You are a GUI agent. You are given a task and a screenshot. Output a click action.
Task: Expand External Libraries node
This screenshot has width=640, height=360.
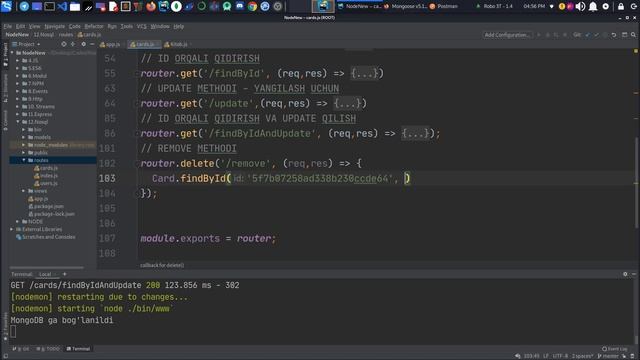point(12,229)
